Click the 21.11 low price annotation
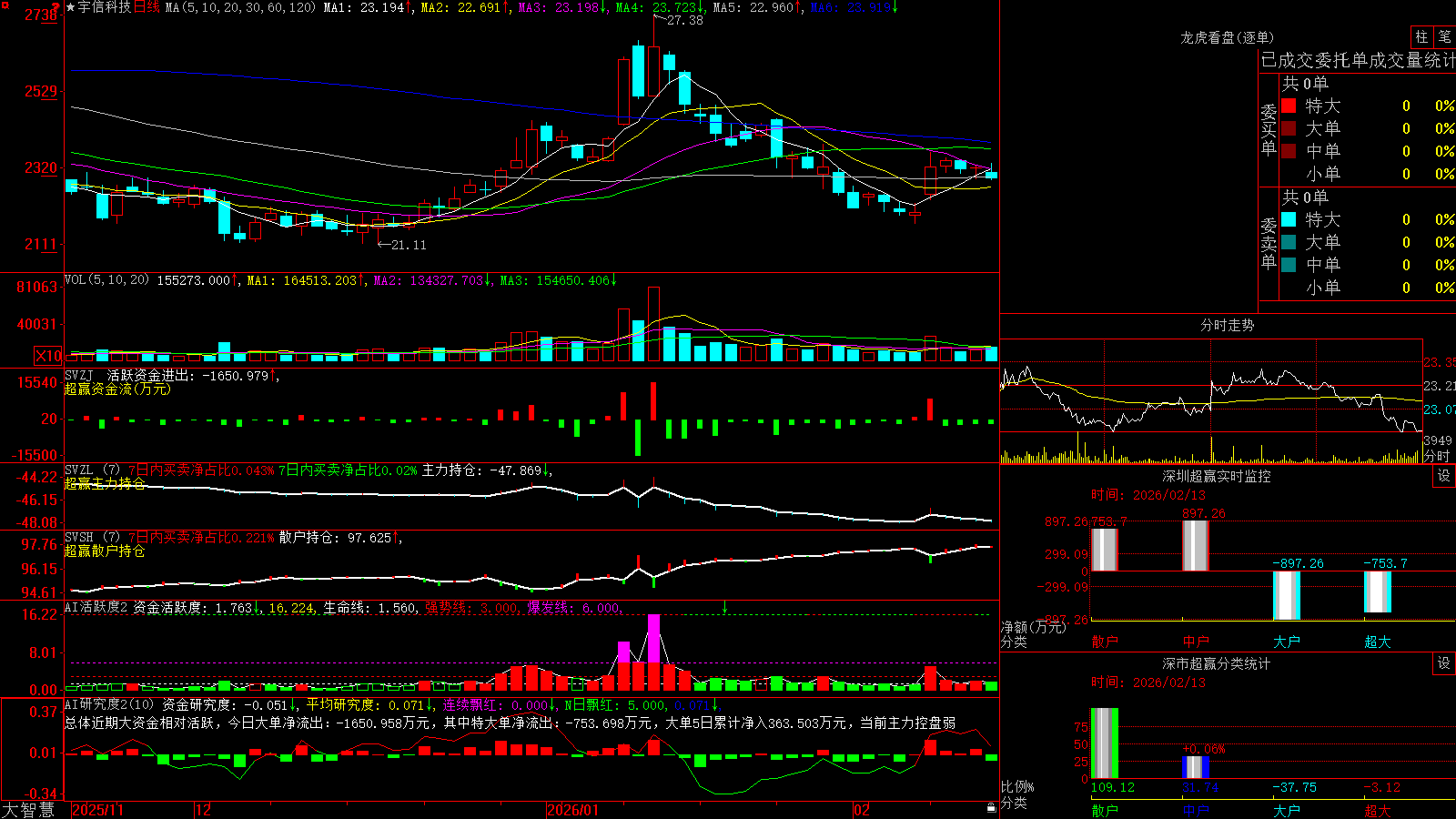 pos(408,245)
